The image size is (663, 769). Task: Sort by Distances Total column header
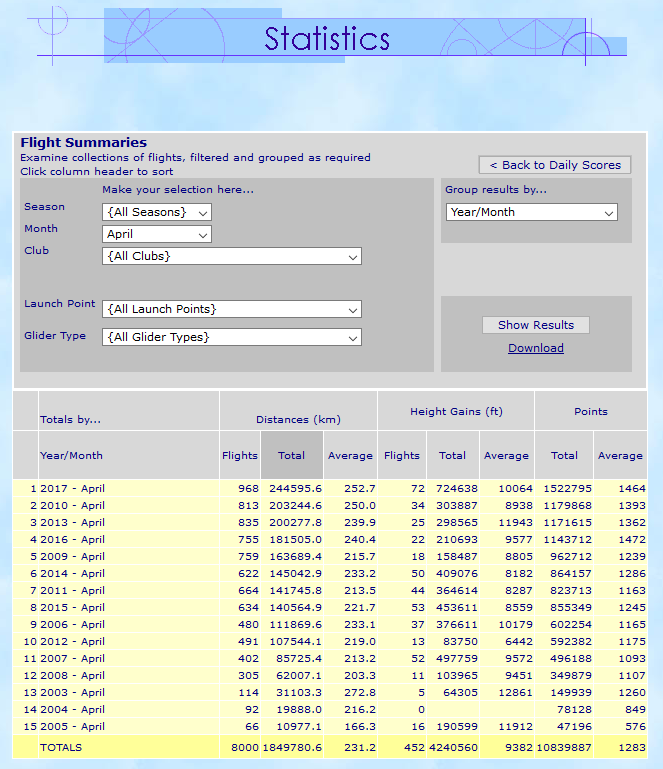291,455
